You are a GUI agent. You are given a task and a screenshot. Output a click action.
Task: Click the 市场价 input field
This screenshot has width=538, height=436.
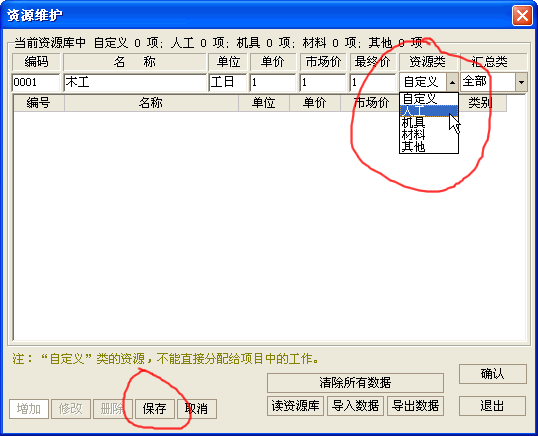(x=323, y=82)
